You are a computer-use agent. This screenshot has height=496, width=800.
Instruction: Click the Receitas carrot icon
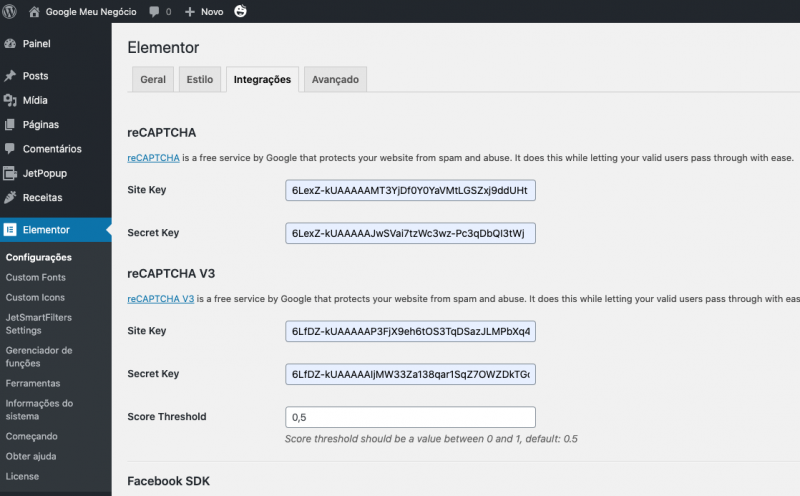click(10, 197)
